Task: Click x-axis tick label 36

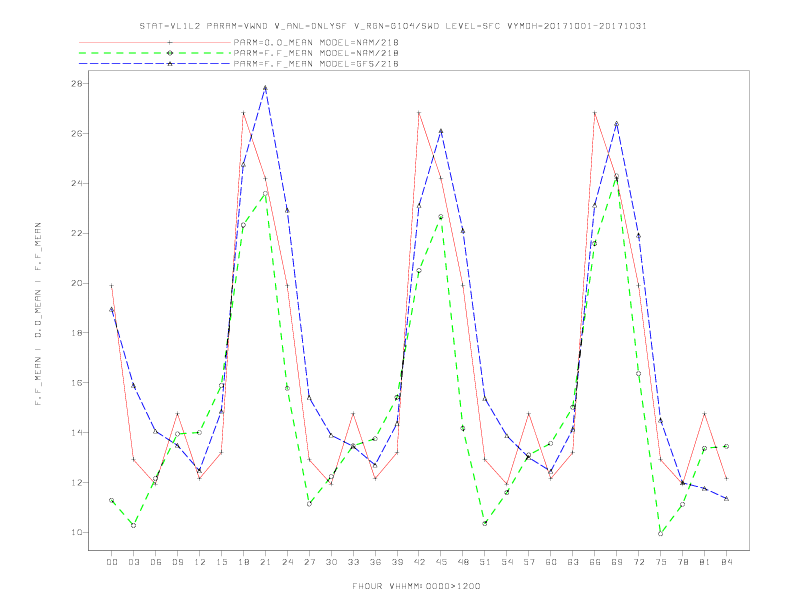Action: coord(375,562)
